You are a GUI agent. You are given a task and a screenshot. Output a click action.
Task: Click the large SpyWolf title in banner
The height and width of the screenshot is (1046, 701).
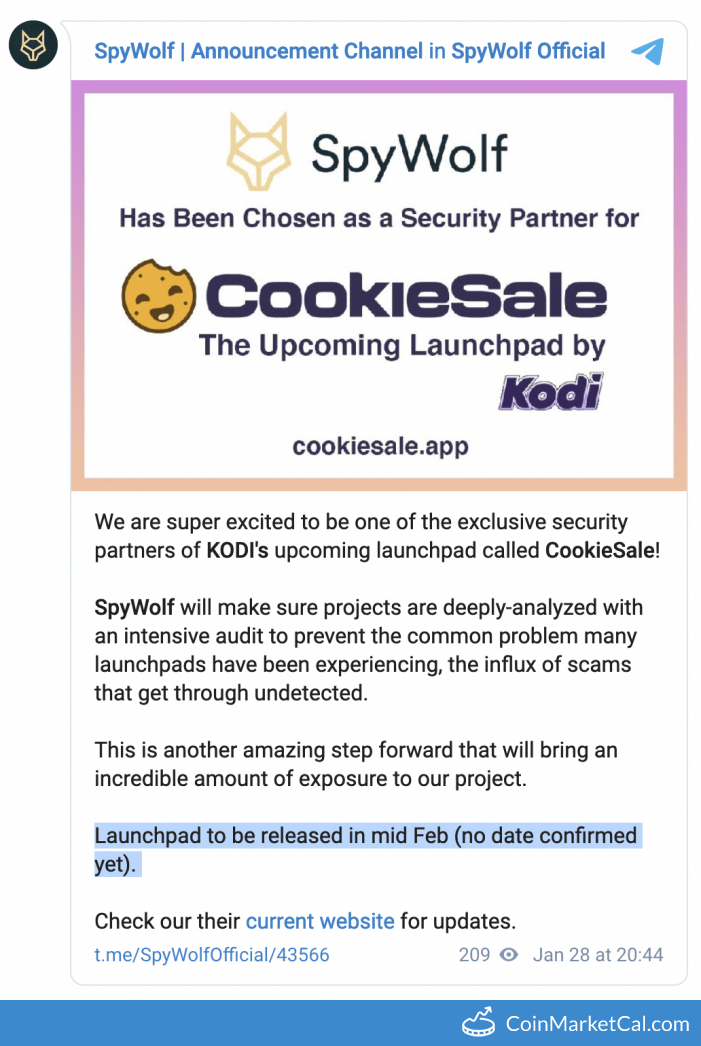[x=408, y=154]
